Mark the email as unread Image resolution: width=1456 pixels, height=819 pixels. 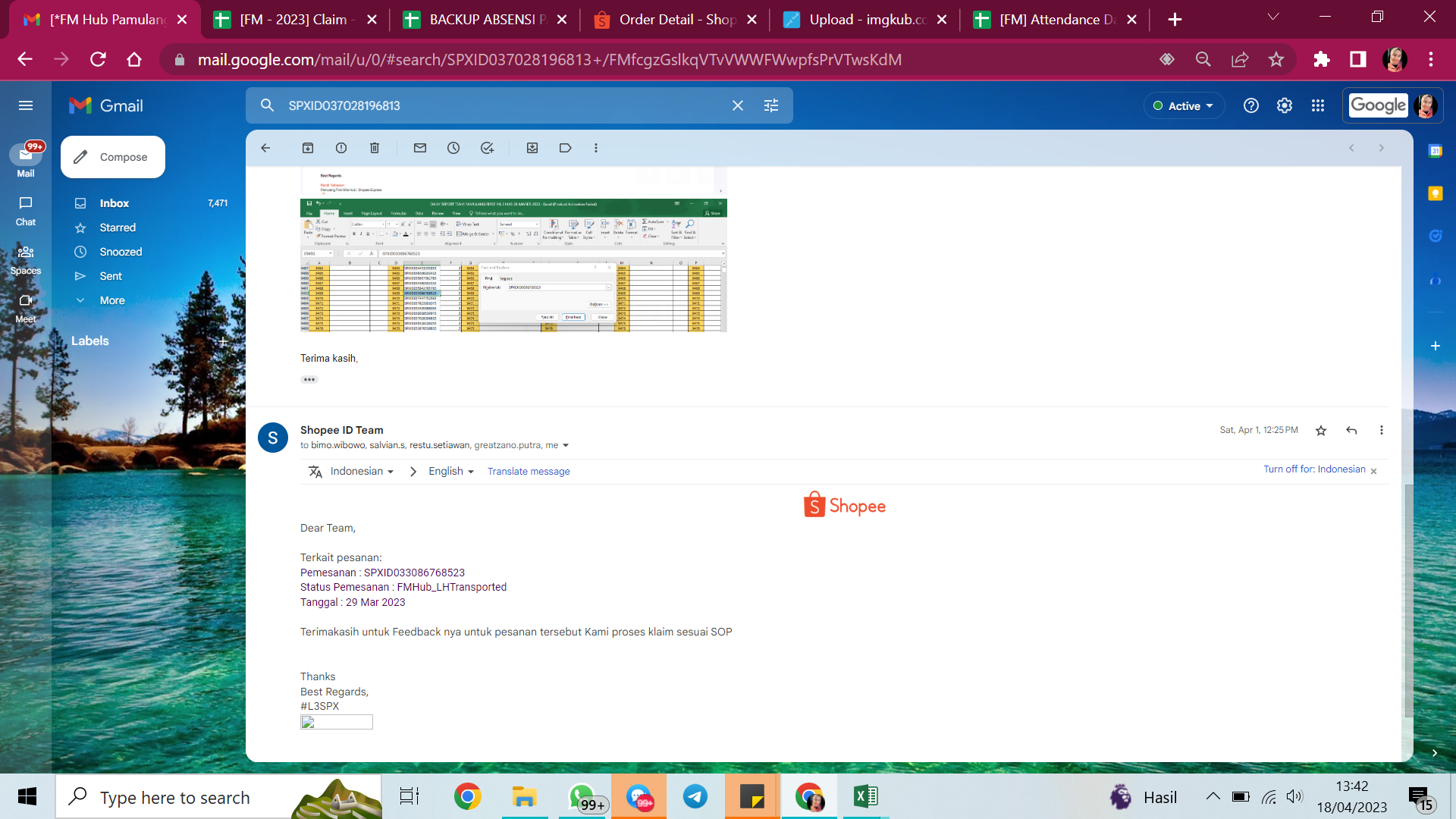[420, 148]
